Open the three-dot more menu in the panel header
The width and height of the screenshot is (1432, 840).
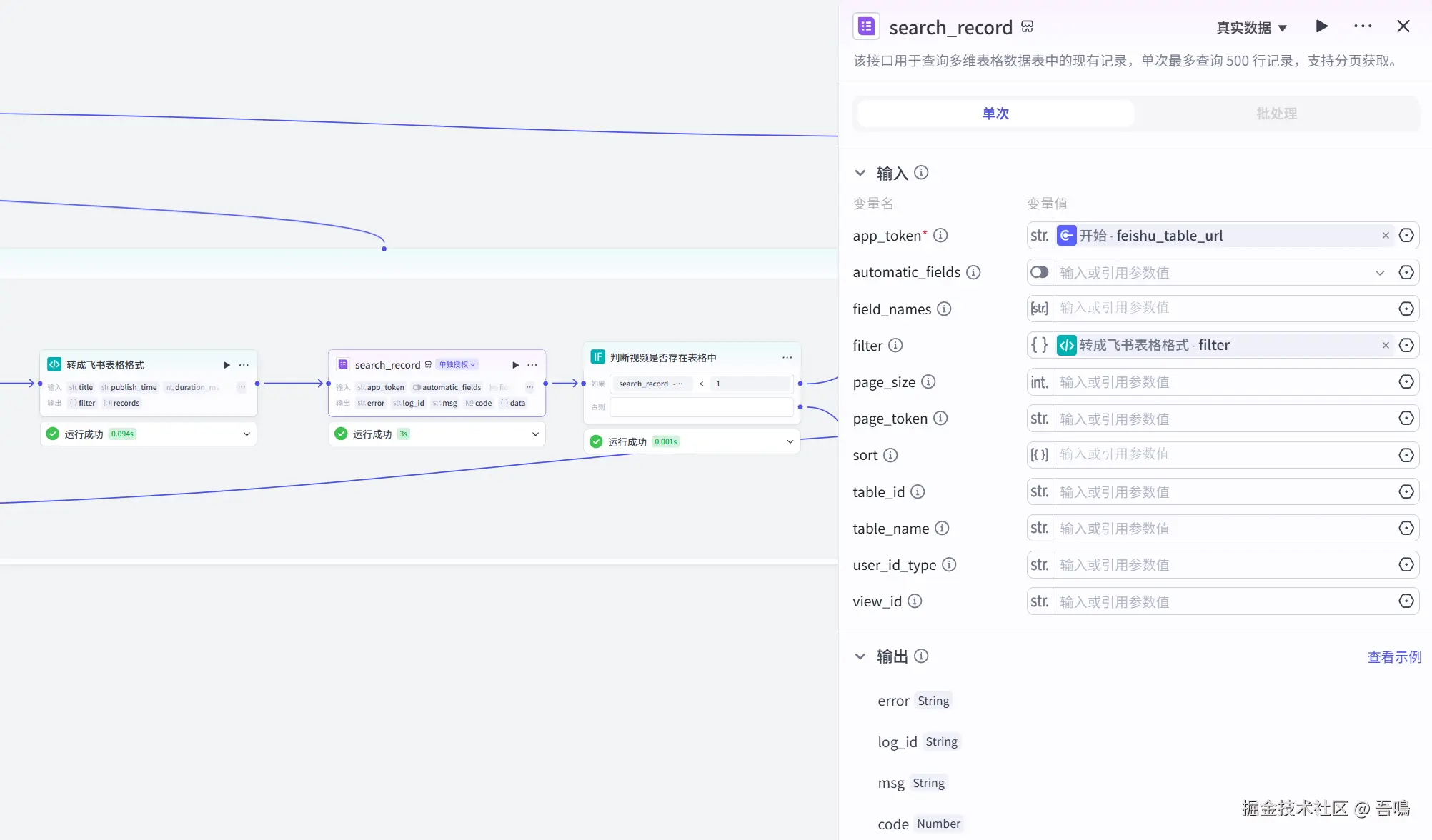[x=1363, y=26]
